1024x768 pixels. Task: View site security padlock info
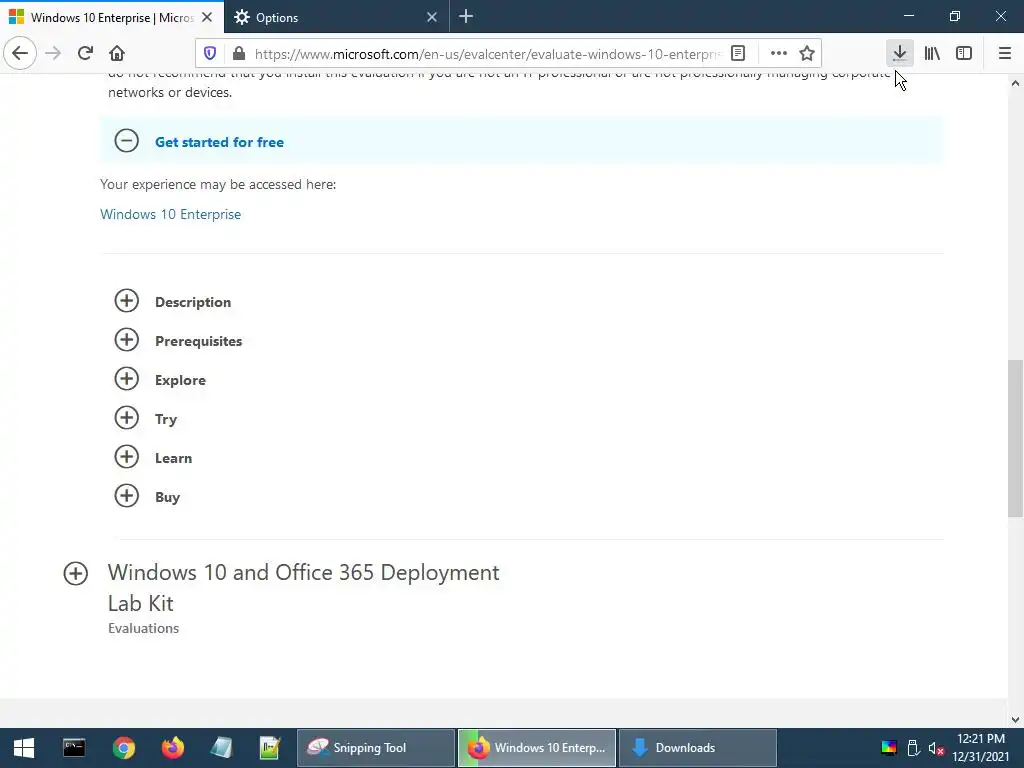(x=238, y=54)
